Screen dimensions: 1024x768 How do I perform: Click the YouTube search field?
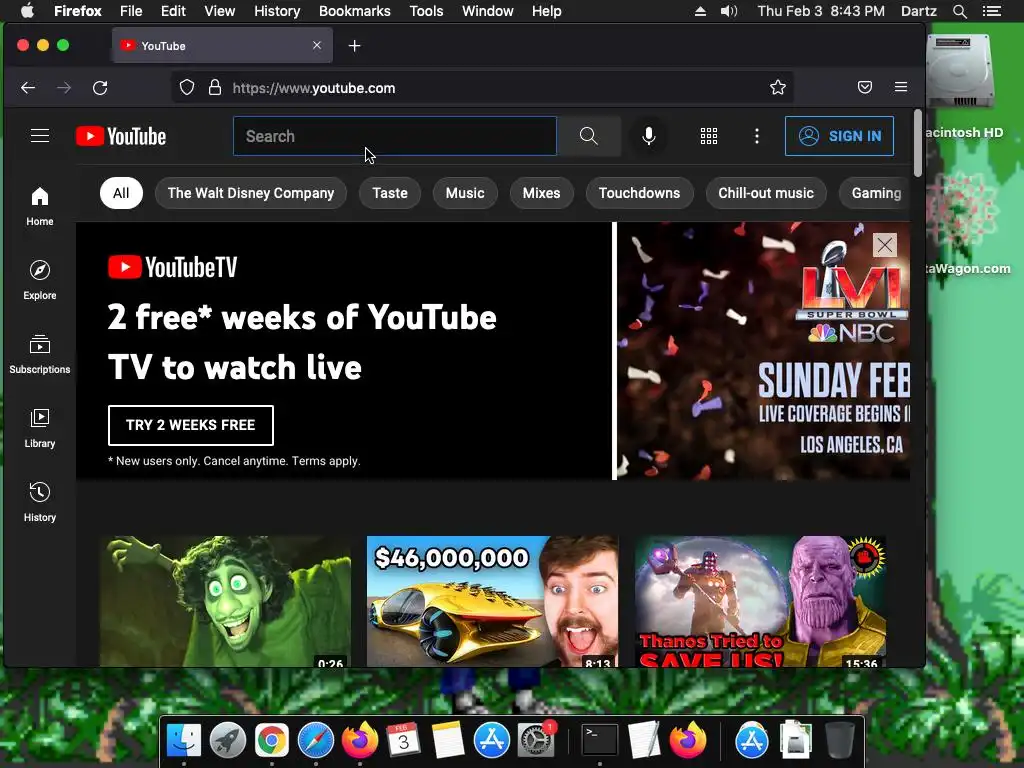pos(395,136)
